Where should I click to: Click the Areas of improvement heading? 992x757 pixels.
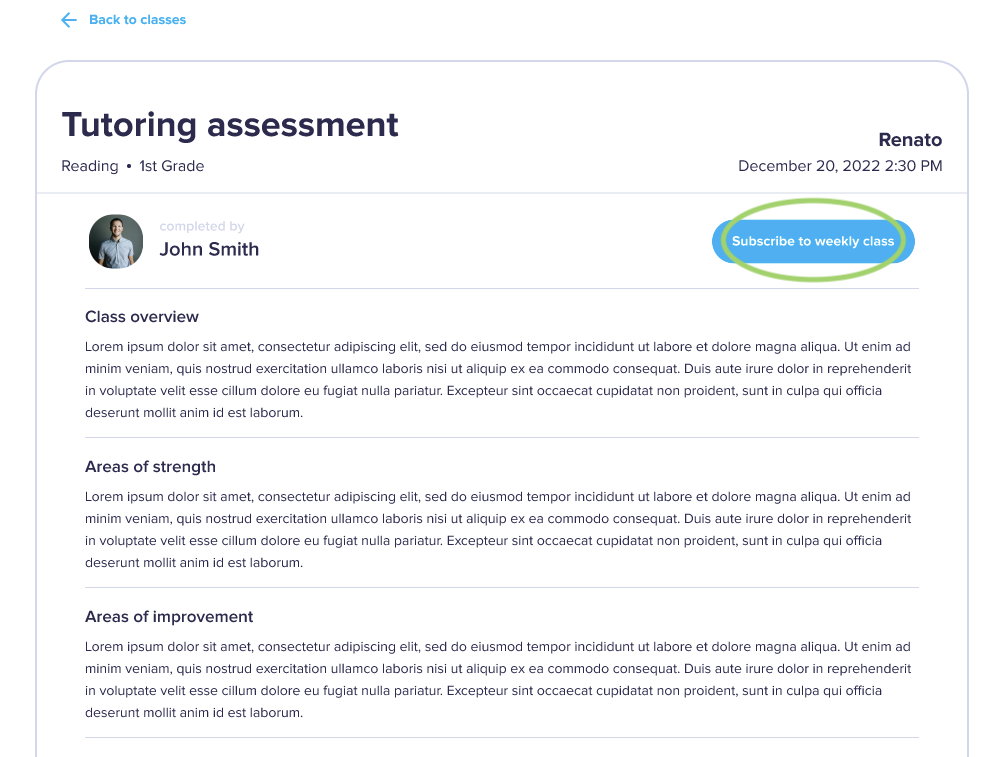pos(169,616)
